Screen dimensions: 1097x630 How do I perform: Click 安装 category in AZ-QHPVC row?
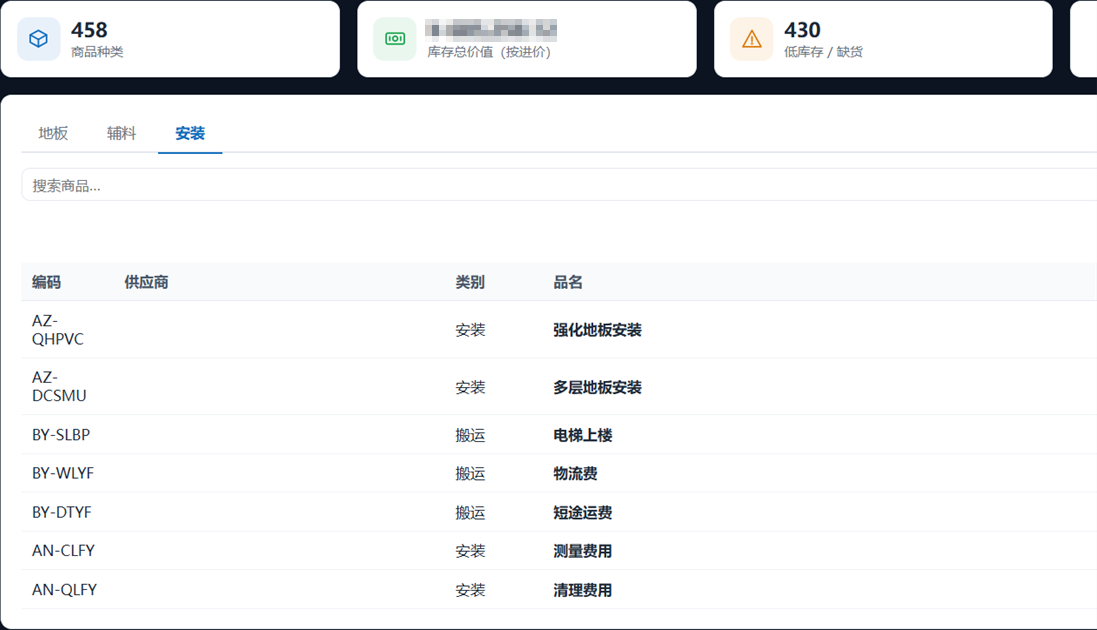[x=470, y=330]
